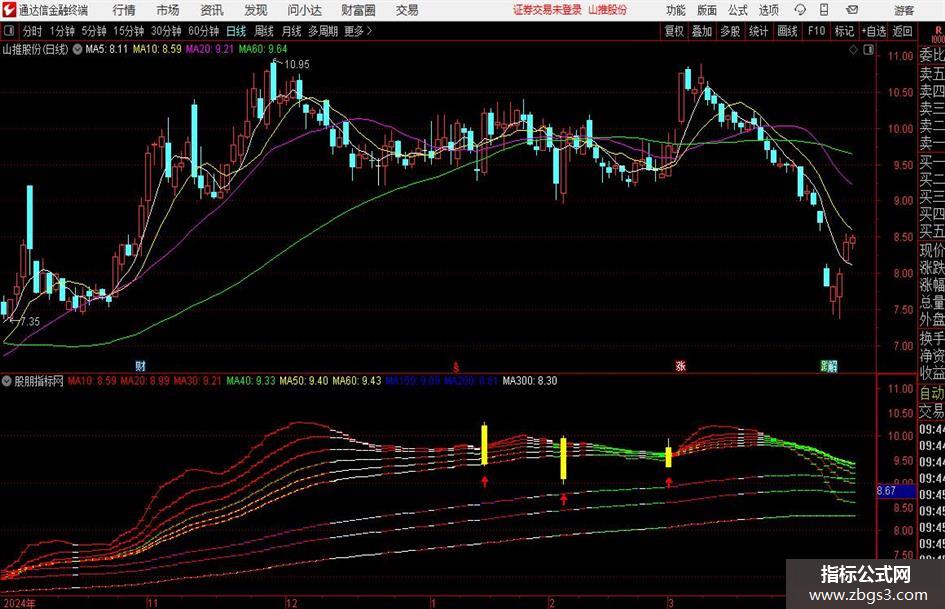Switch to 月线 monthly tab

(x=291, y=31)
